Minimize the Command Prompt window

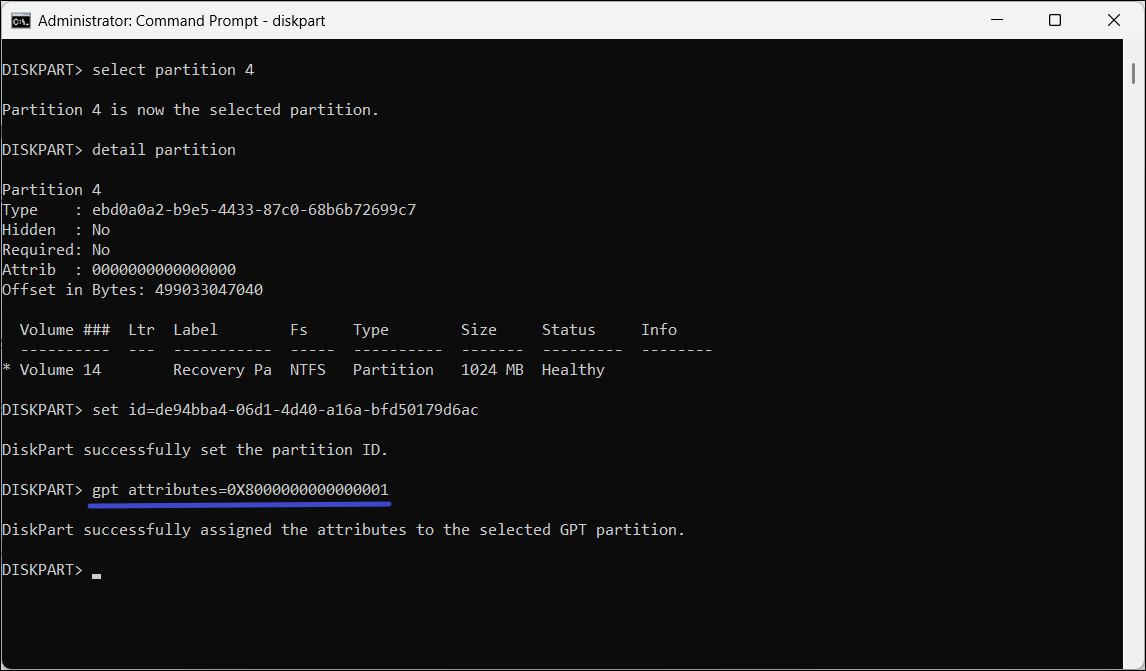(997, 20)
